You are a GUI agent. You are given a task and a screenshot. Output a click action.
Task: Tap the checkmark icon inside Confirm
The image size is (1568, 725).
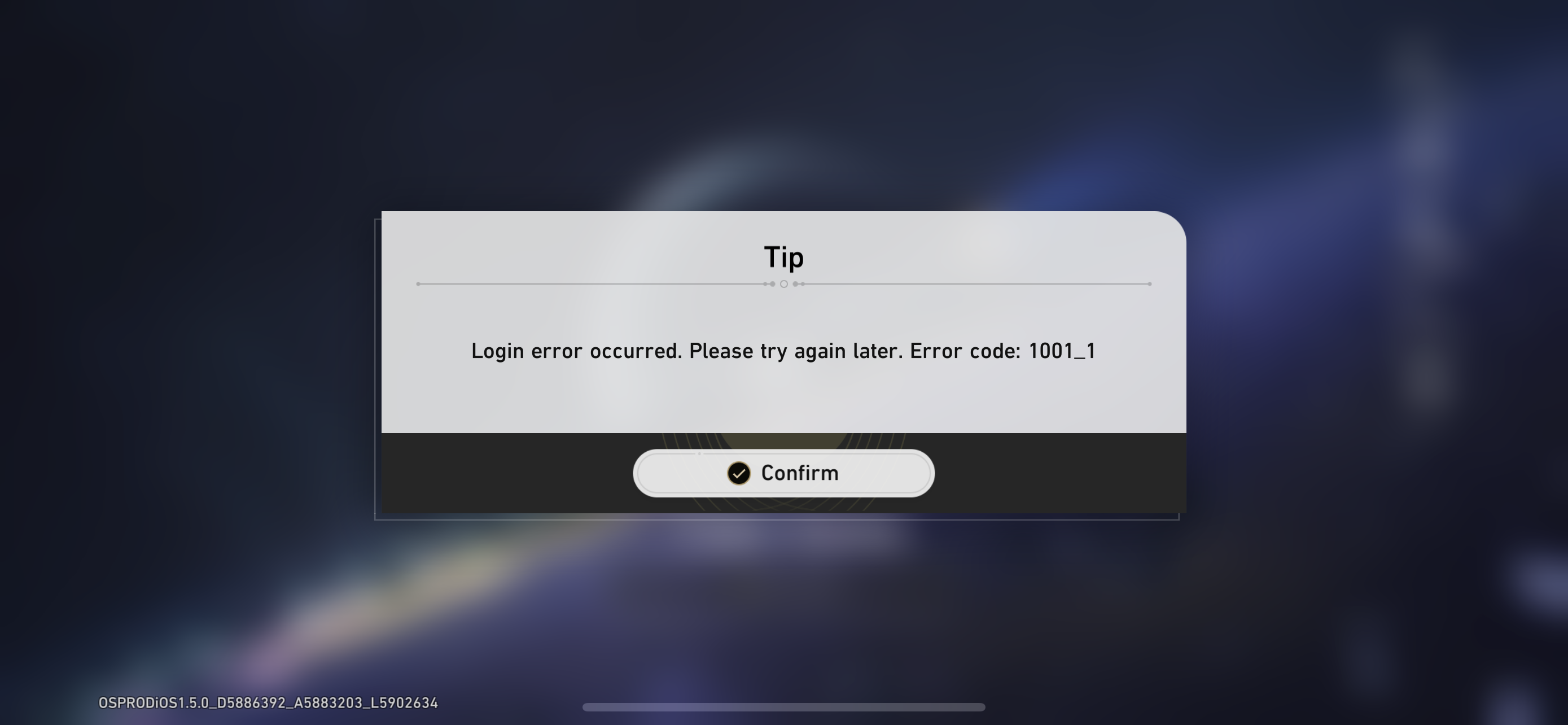point(739,474)
